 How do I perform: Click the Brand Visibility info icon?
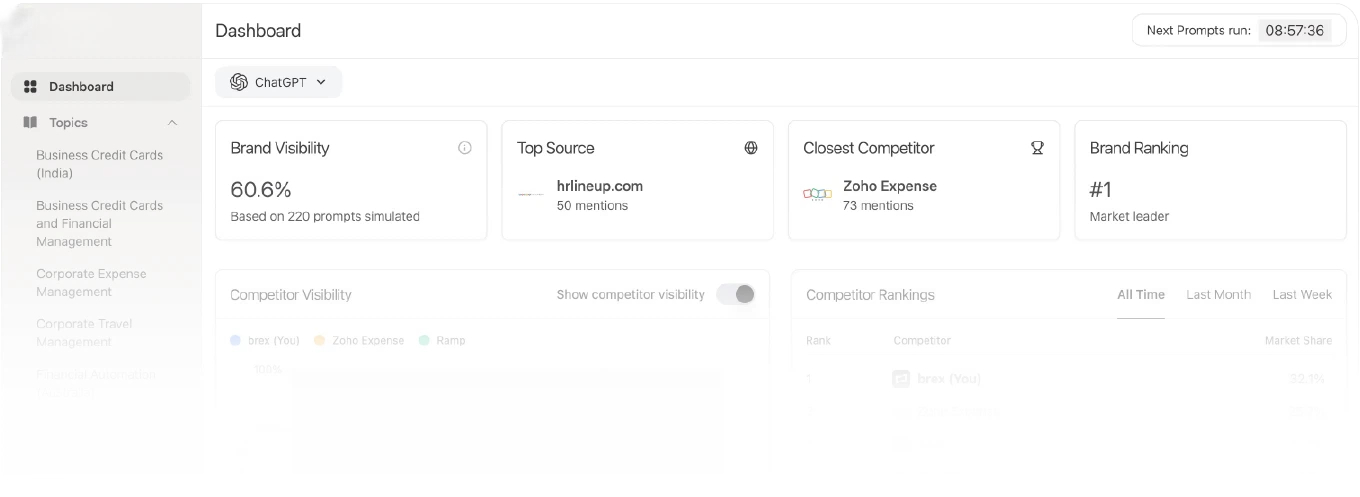pos(465,148)
